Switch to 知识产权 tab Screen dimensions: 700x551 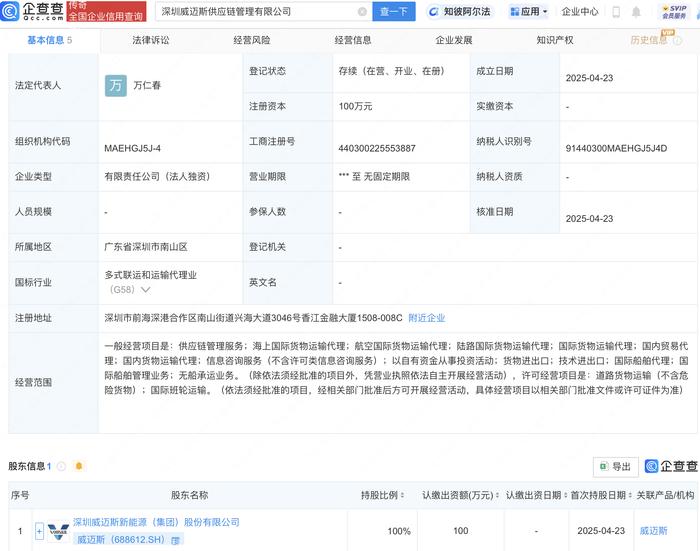point(555,40)
